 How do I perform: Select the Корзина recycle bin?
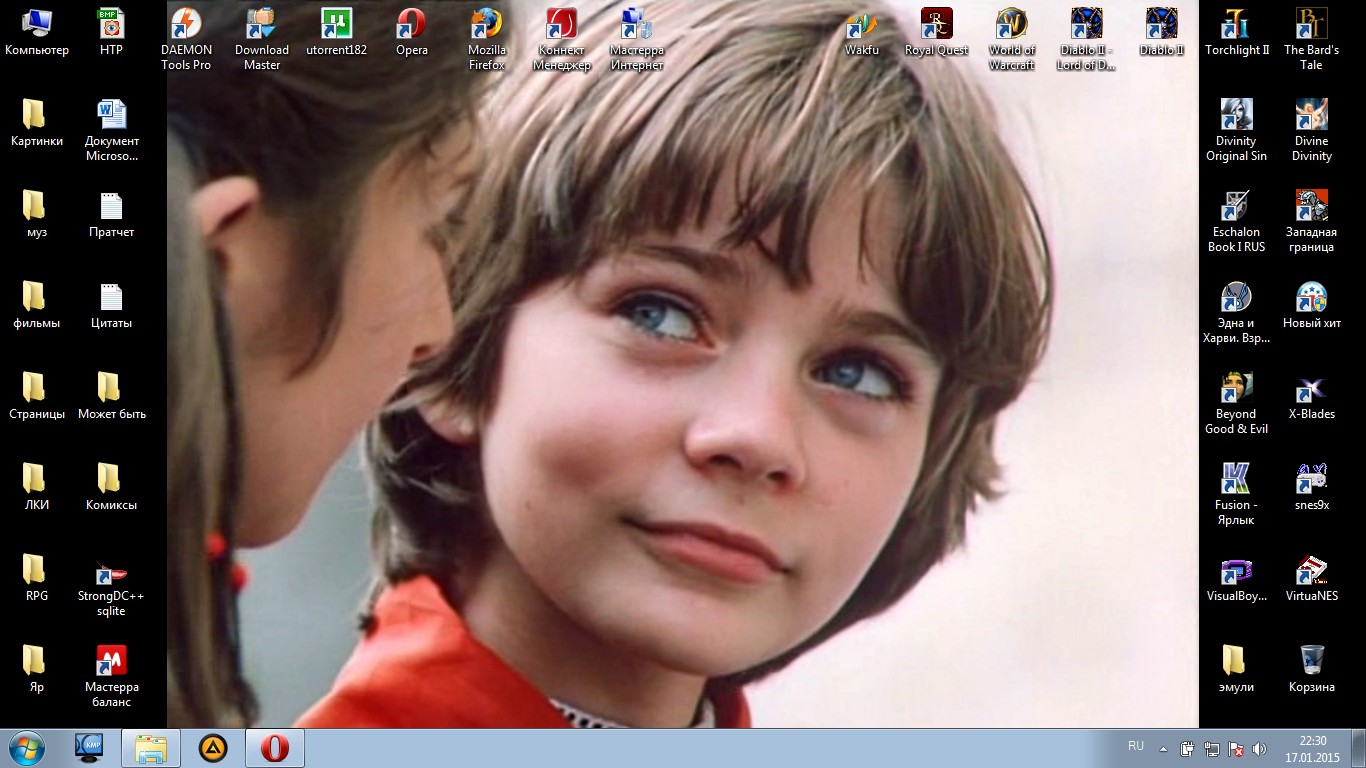[x=1311, y=669]
